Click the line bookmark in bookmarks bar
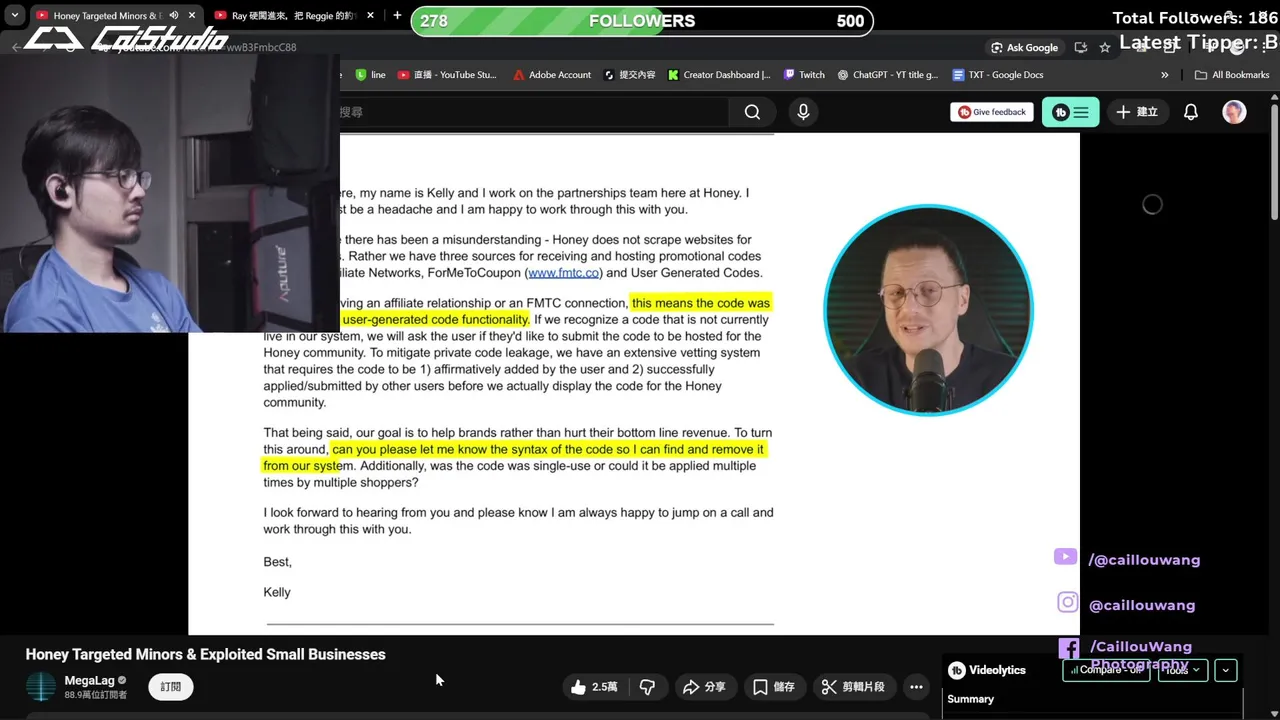The image size is (1280, 720). (370, 75)
